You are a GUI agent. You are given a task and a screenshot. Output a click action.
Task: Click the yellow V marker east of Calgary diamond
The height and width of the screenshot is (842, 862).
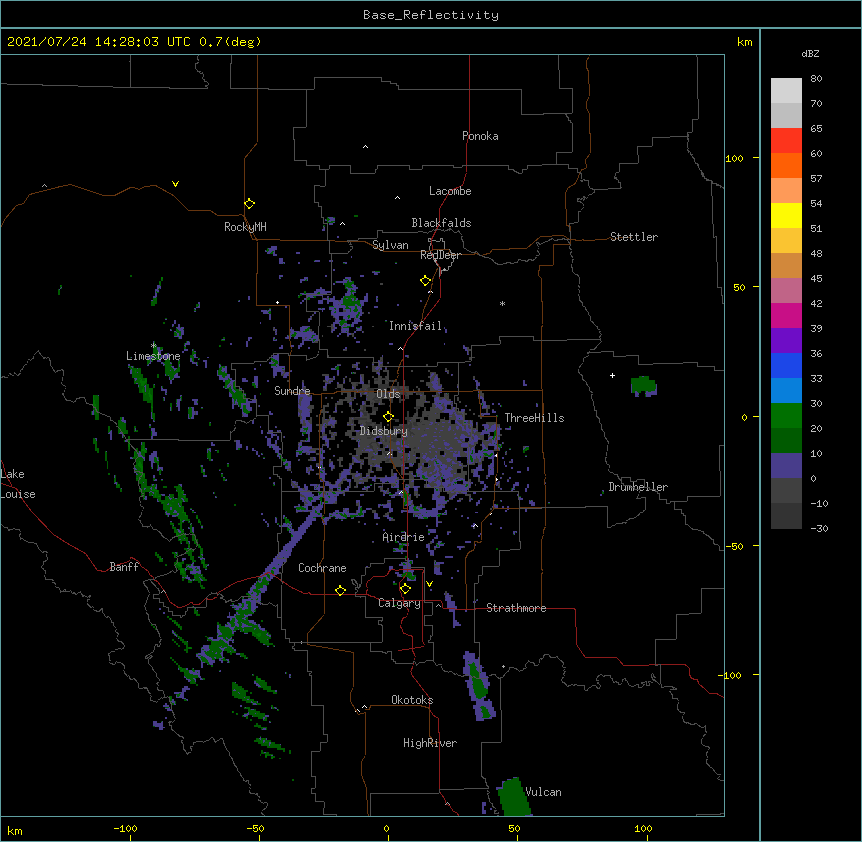pyautogui.click(x=429, y=584)
